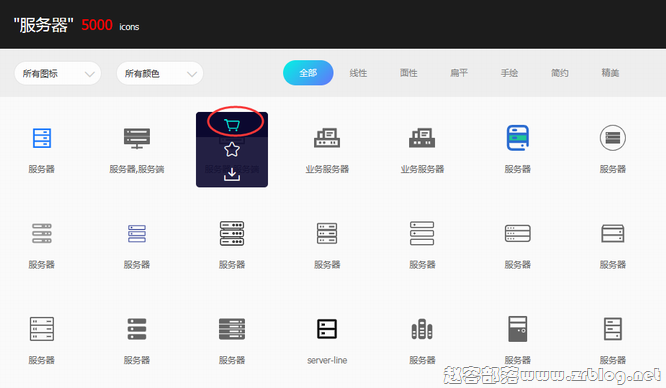This screenshot has height=388, width=666.
Task: Click the "服务器" search heading
Action: pyautogui.click(x=43, y=25)
